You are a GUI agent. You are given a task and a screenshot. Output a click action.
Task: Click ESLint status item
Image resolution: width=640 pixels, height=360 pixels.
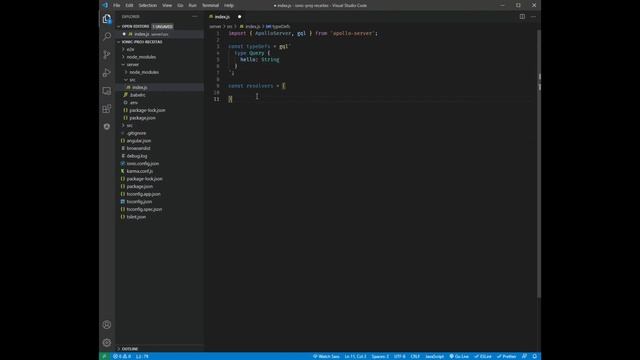coord(483,356)
